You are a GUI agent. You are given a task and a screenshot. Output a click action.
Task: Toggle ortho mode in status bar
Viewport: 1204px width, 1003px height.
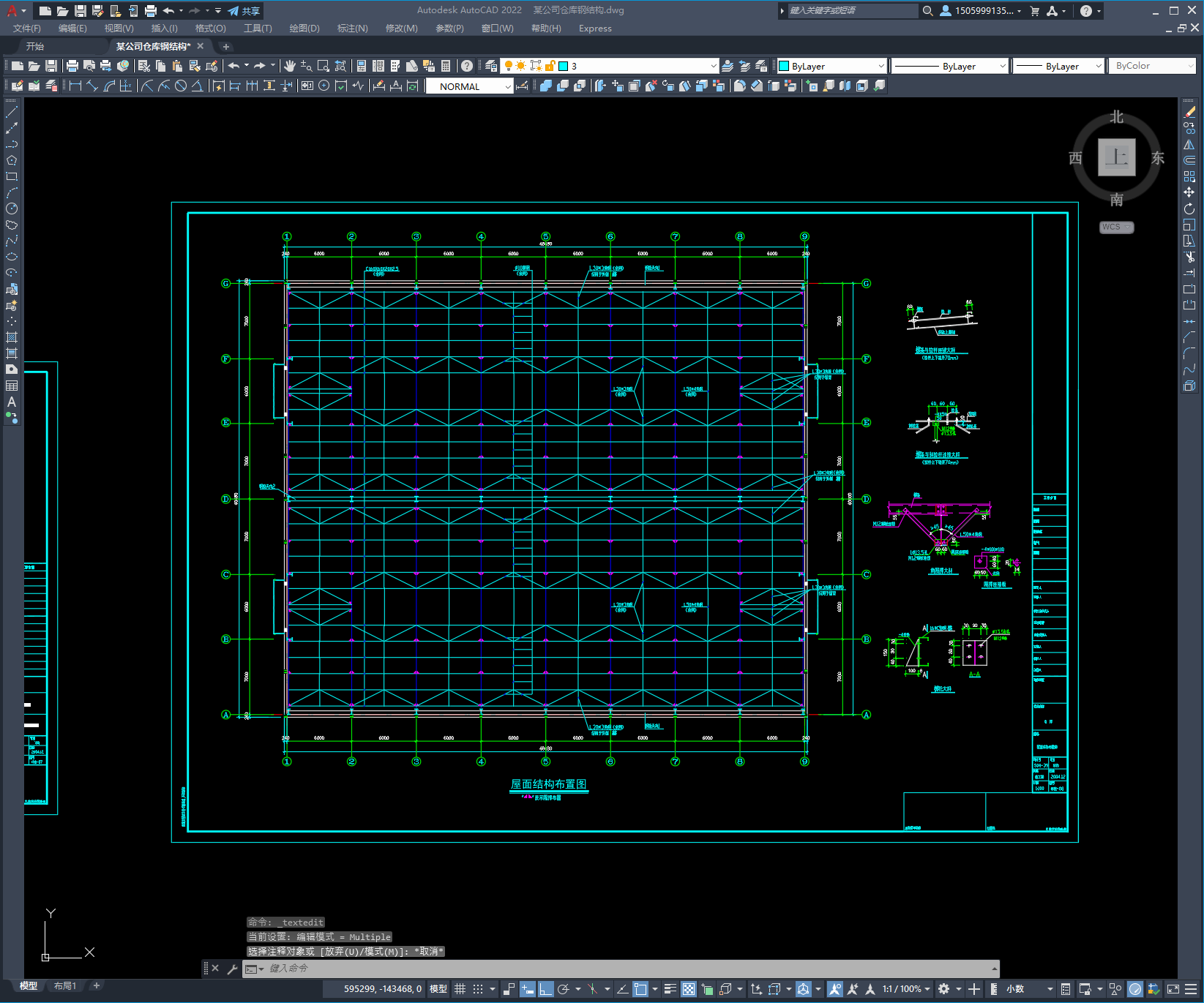(546, 989)
